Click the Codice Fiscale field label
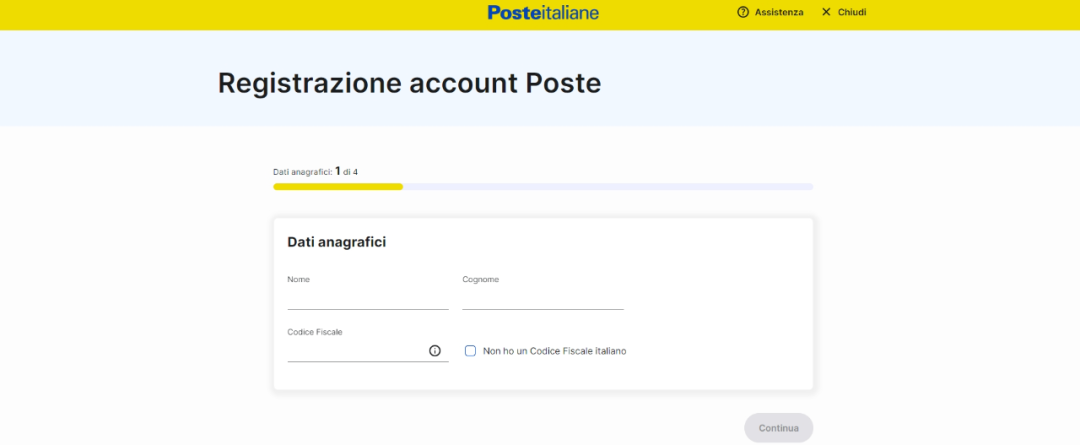The width and height of the screenshot is (1080, 445). (315, 332)
